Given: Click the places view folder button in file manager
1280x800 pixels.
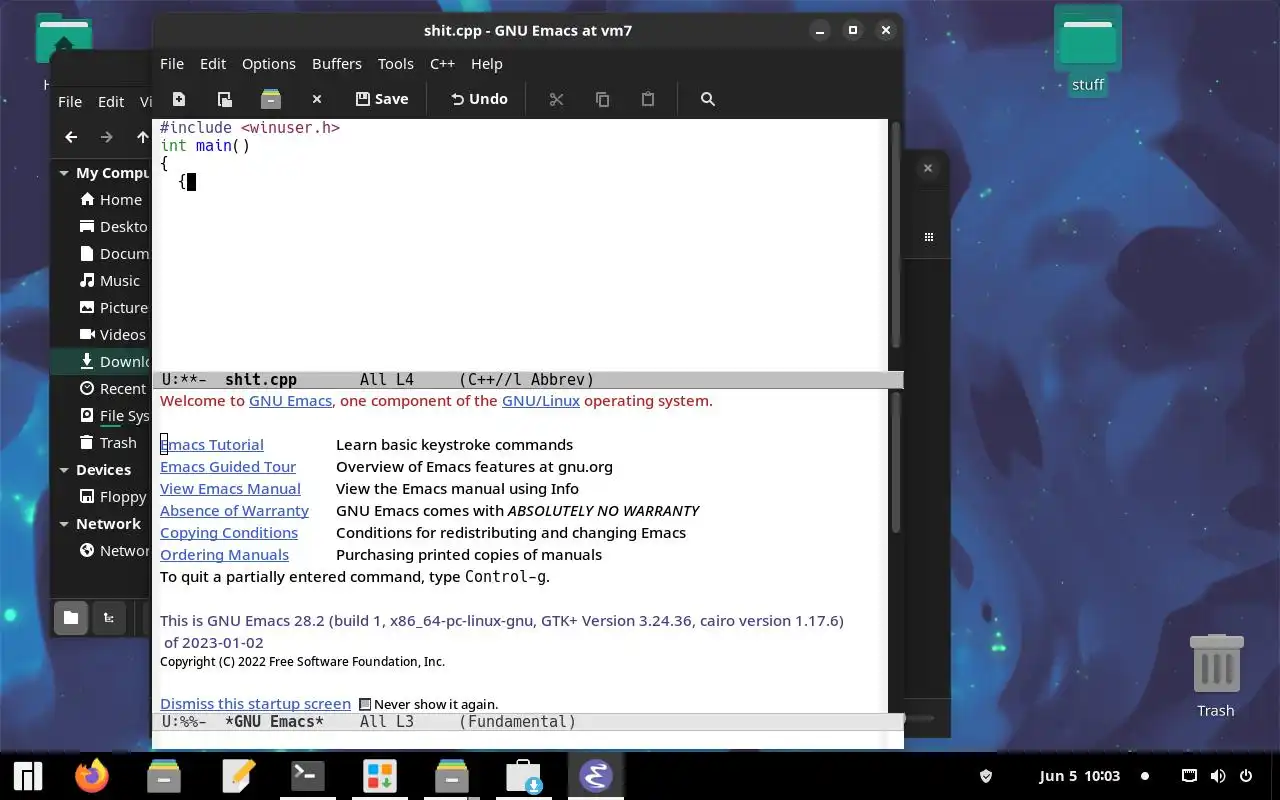Looking at the screenshot, I should tap(71, 618).
